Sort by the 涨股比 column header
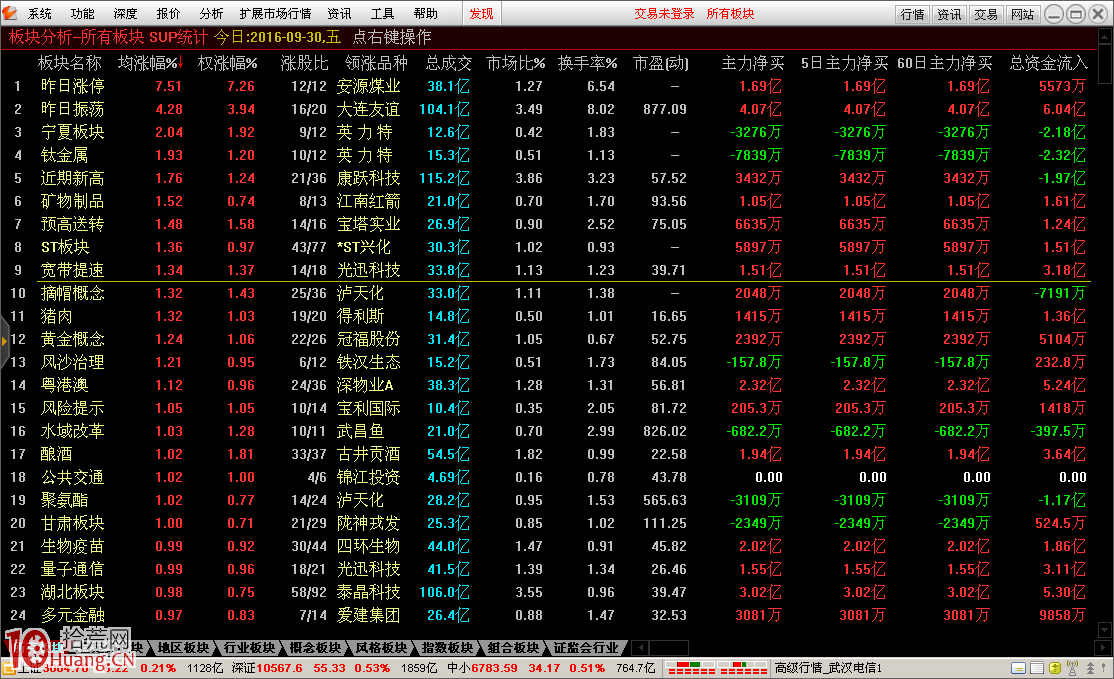 (x=304, y=63)
